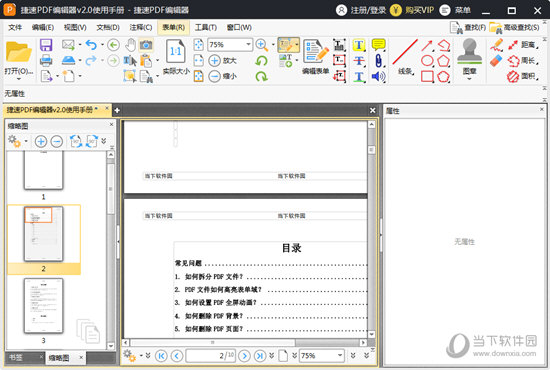This screenshot has height=370, width=550.
Task: Open the 工具(T) menu
Action: coord(206,27)
